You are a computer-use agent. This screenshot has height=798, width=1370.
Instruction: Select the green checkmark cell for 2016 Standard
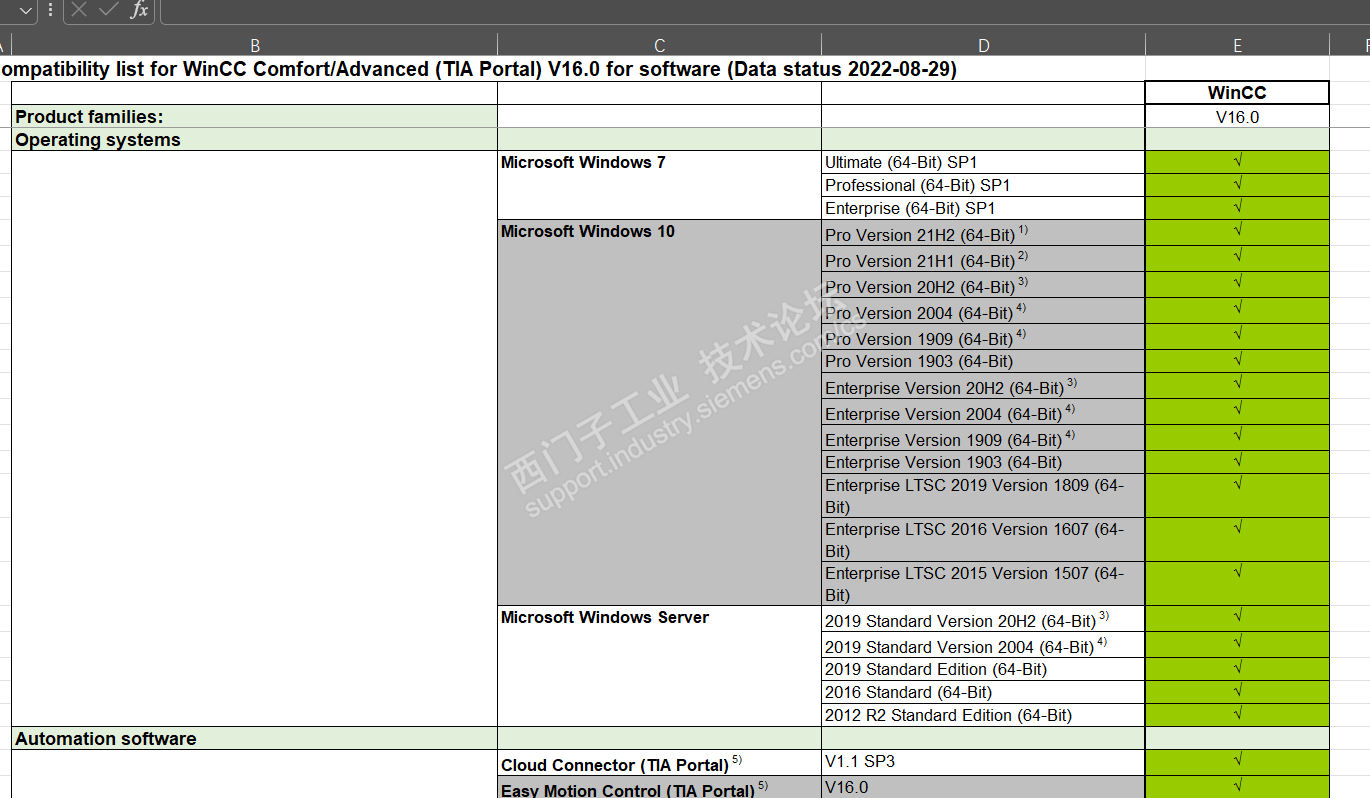pos(1237,692)
